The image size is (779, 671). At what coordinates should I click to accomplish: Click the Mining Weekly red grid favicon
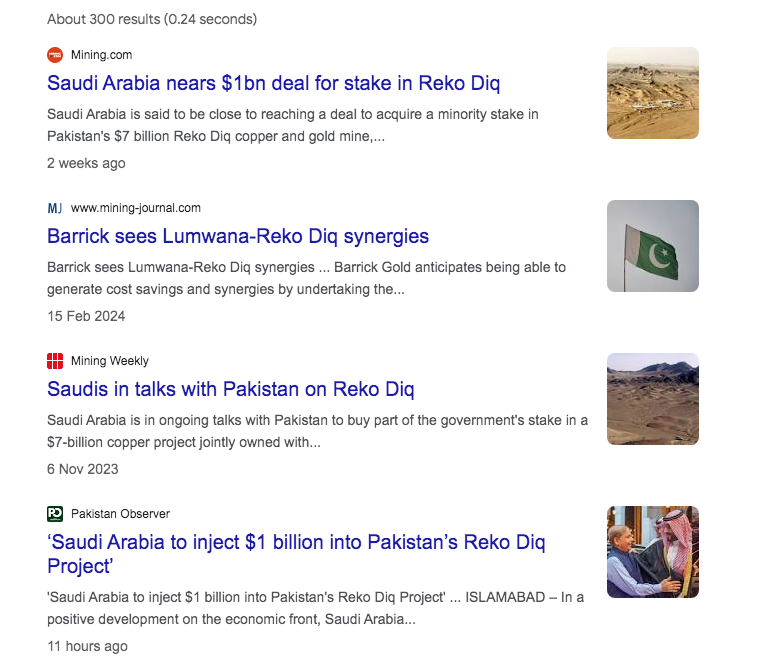pos(55,361)
